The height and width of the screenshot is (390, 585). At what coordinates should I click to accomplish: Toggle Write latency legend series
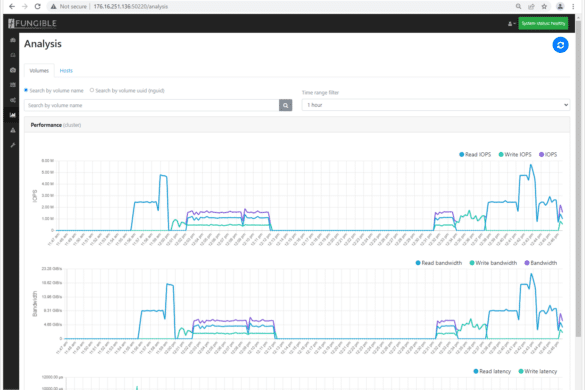tap(538, 371)
